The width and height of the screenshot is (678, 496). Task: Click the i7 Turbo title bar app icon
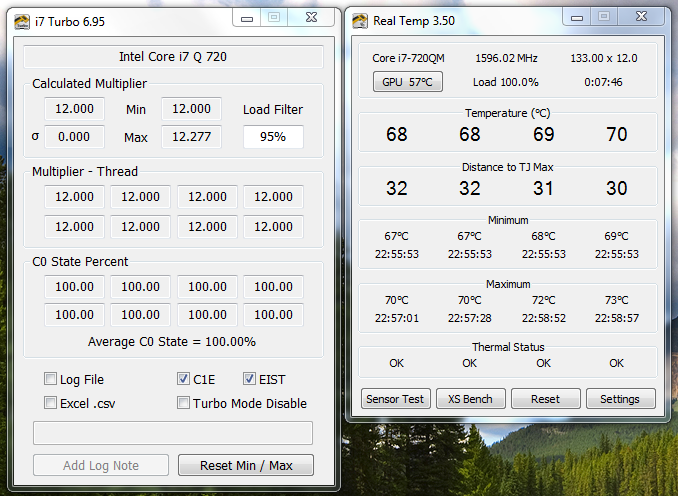coord(22,21)
